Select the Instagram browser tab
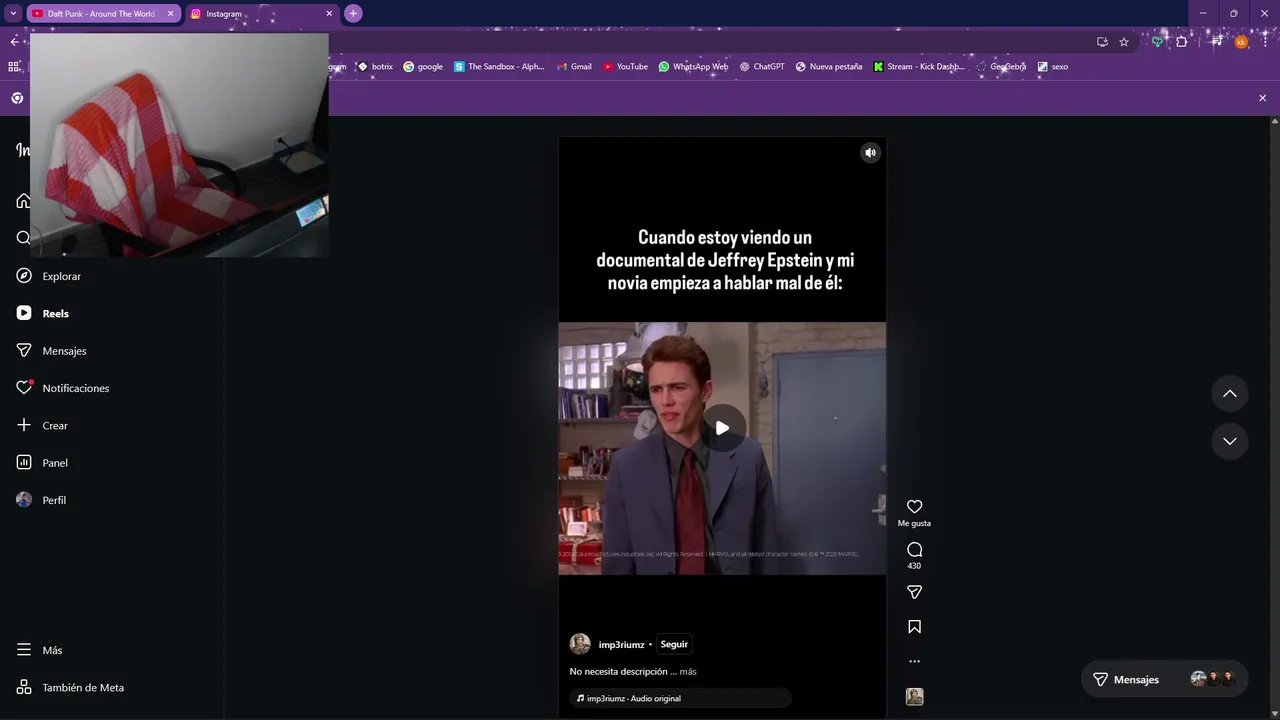 (x=260, y=14)
